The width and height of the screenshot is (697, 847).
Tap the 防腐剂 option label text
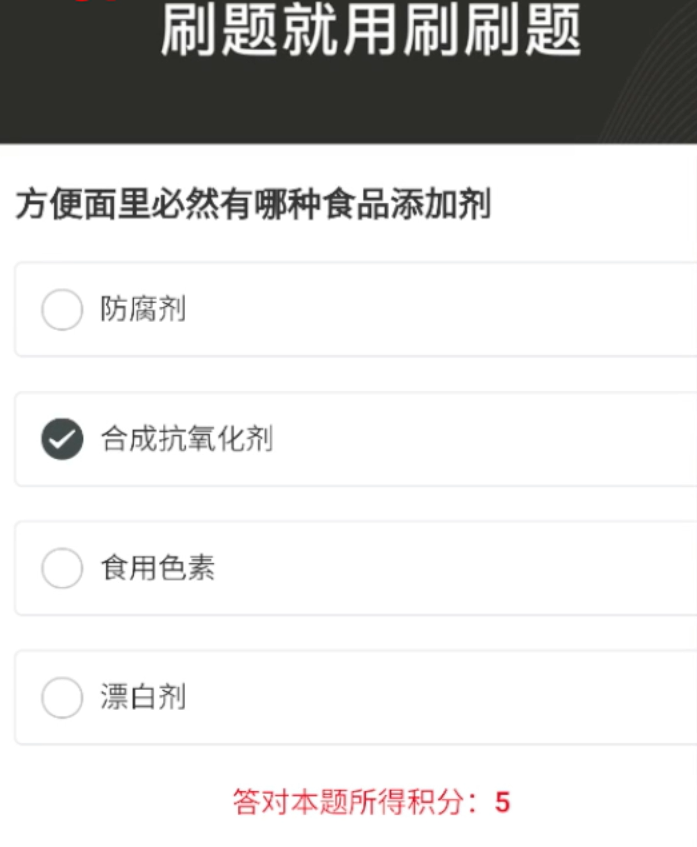tap(143, 309)
